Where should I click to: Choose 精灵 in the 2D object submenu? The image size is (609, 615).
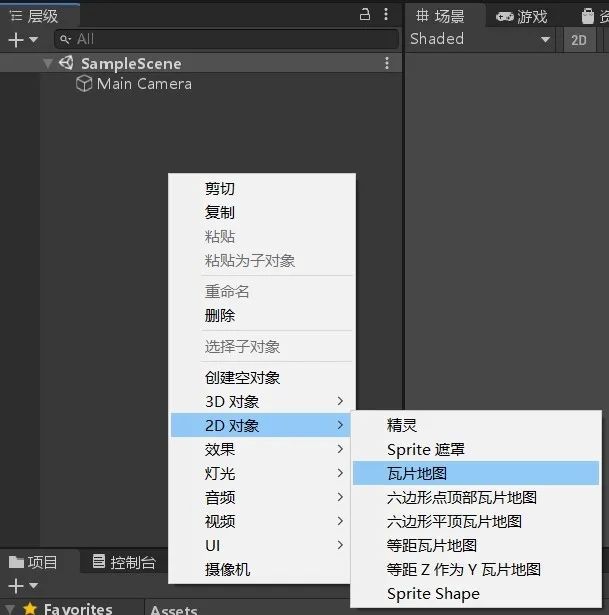point(402,426)
